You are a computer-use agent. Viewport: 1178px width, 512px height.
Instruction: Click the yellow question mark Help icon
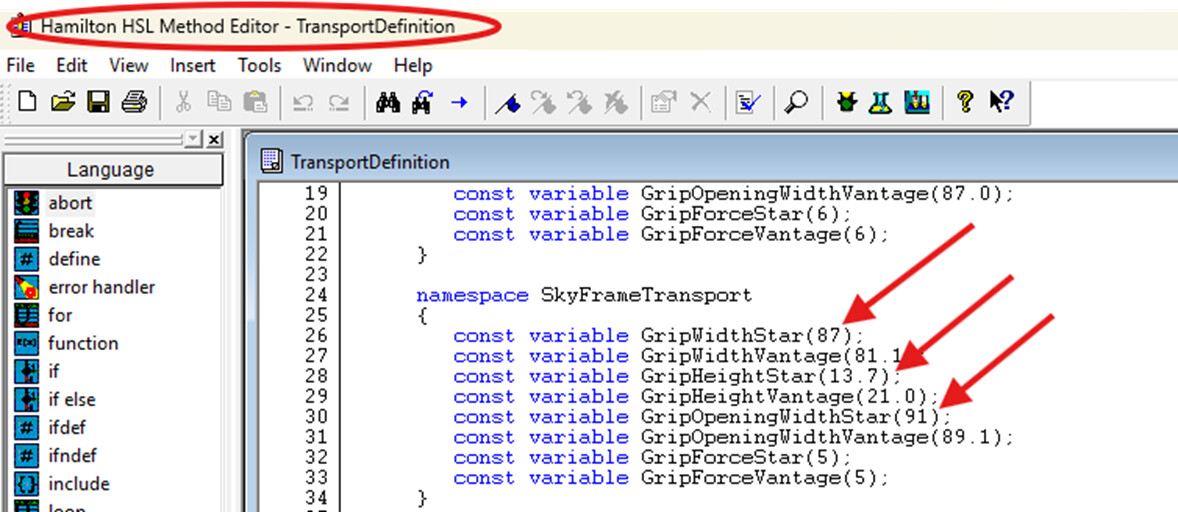[965, 101]
